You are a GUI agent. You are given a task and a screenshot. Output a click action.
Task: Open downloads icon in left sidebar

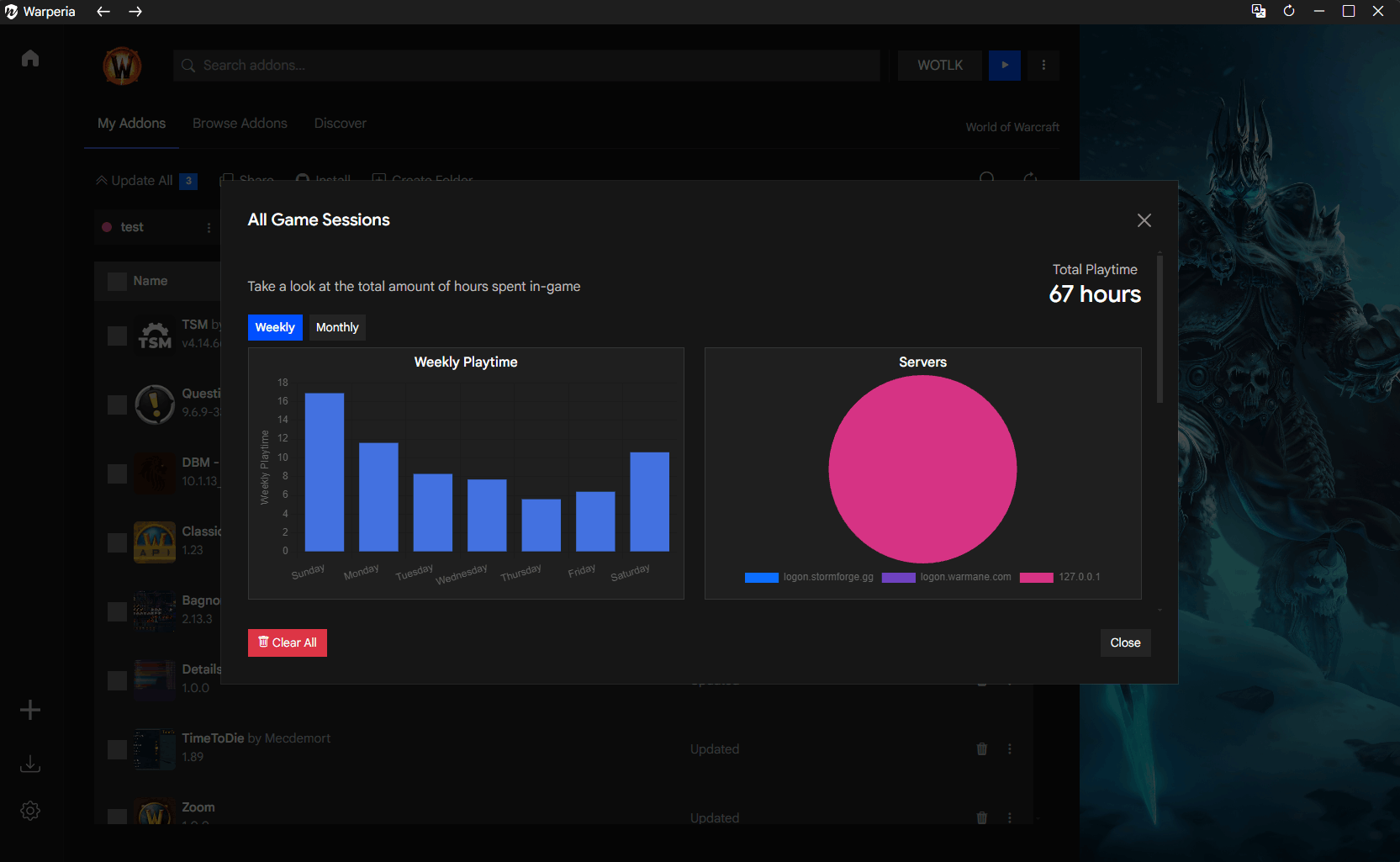(x=30, y=764)
